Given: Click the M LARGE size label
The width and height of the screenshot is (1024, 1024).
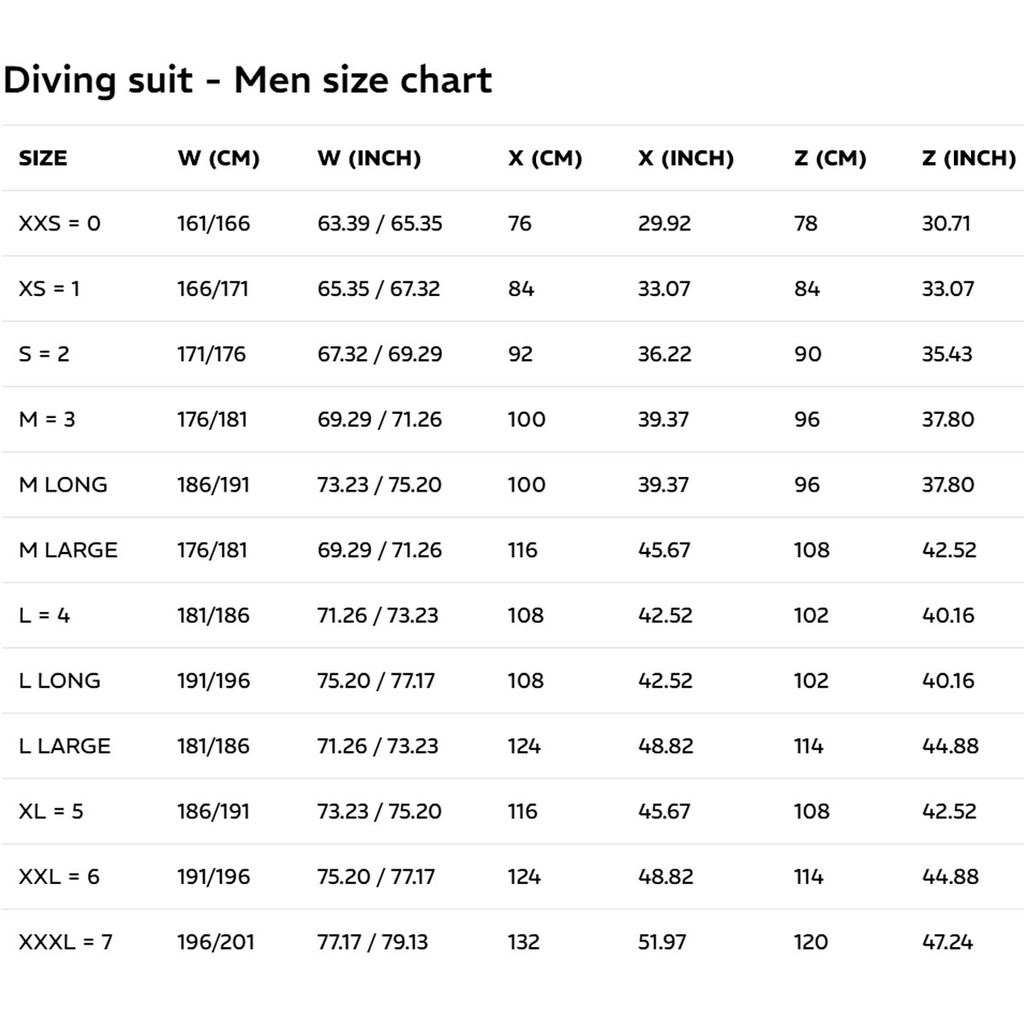Looking at the screenshot, I should 68,550.
